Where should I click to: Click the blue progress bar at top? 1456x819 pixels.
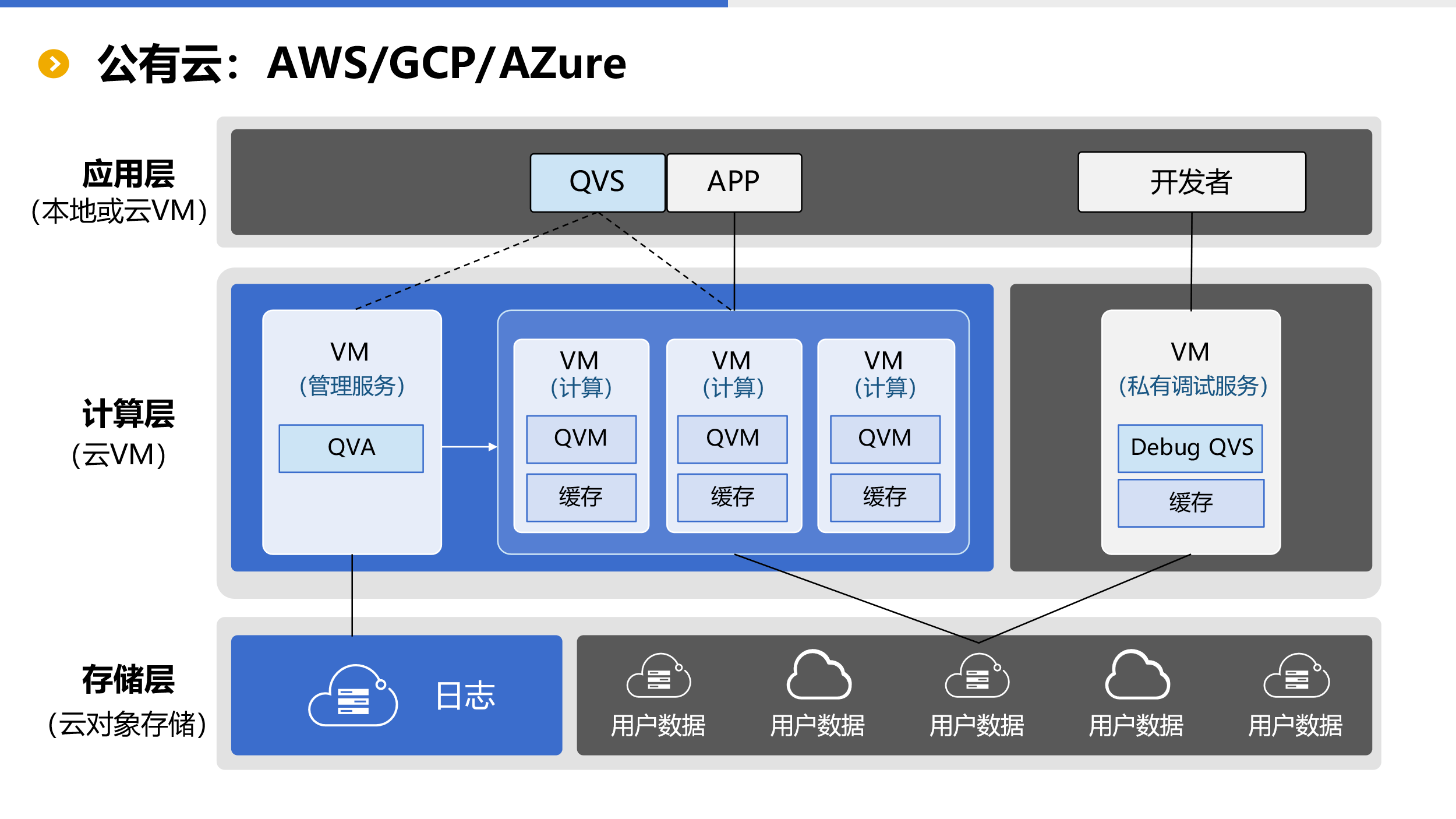tap(363, 3)
